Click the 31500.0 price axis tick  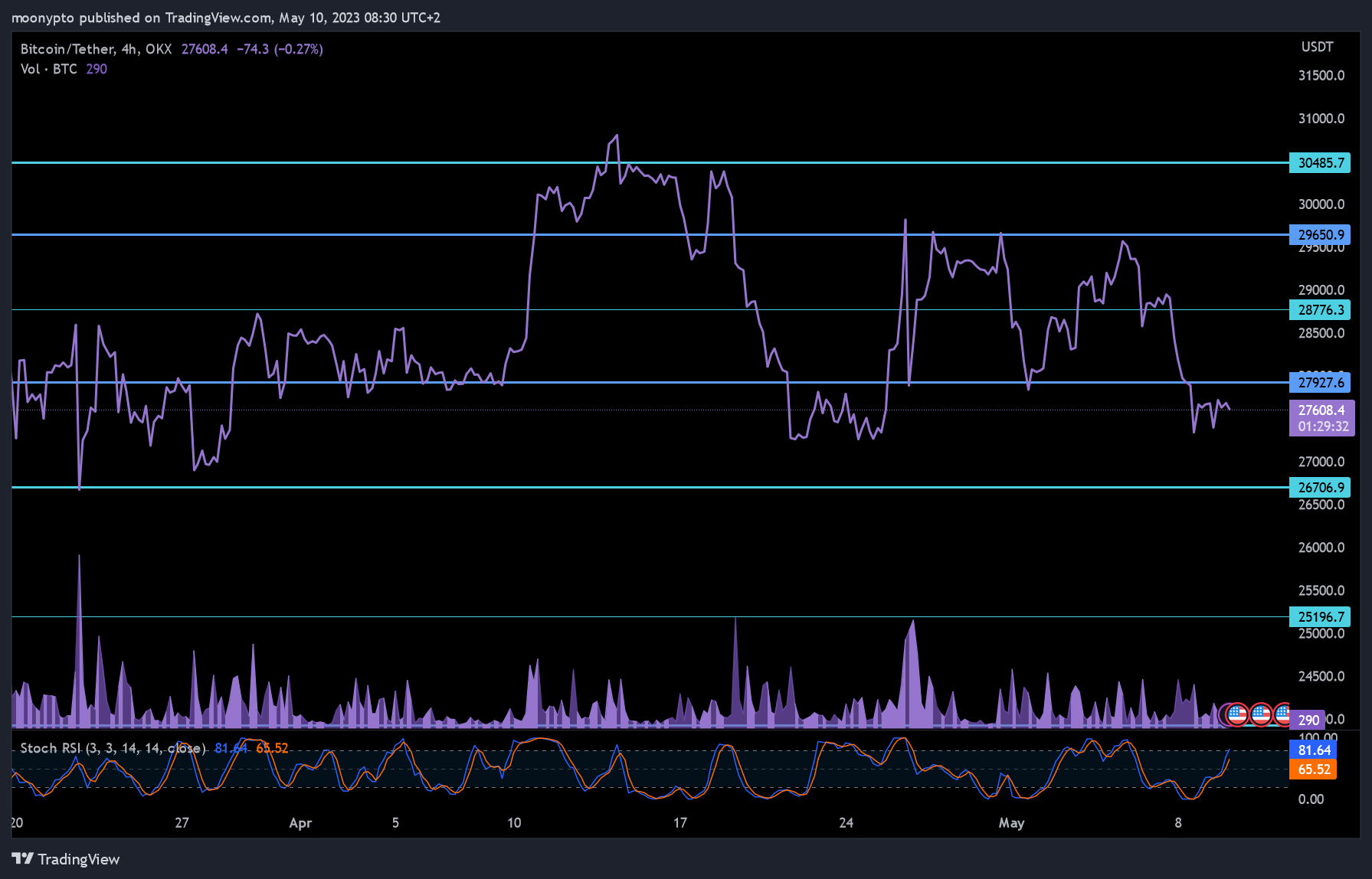click(x=1321, y=76)
